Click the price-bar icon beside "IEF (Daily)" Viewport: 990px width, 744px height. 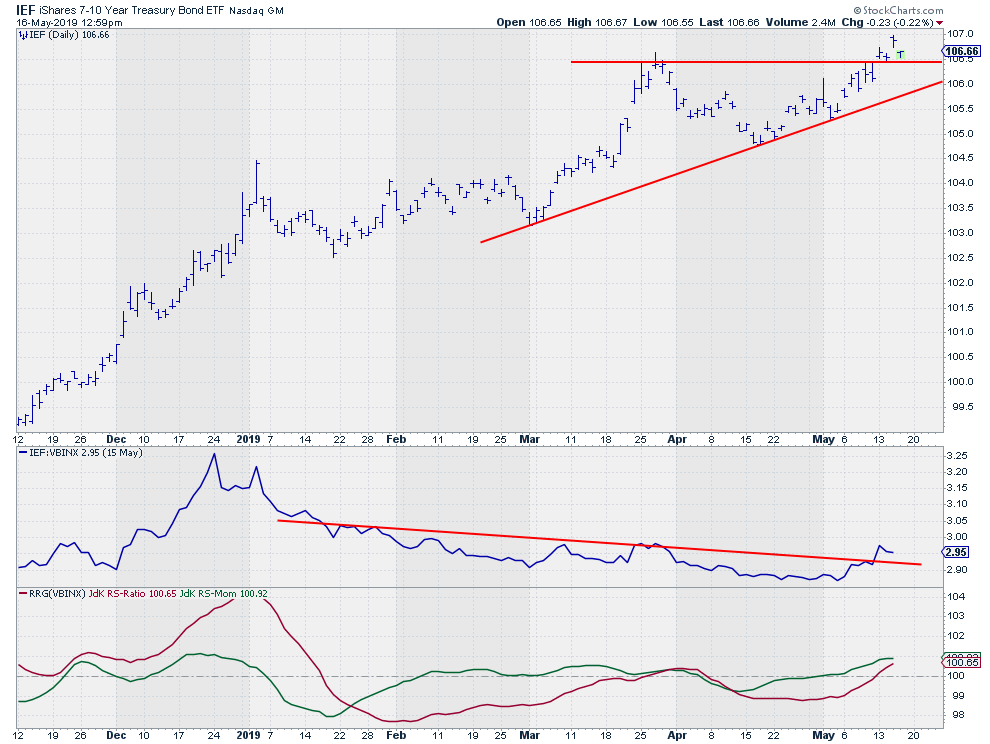(23, 35)
